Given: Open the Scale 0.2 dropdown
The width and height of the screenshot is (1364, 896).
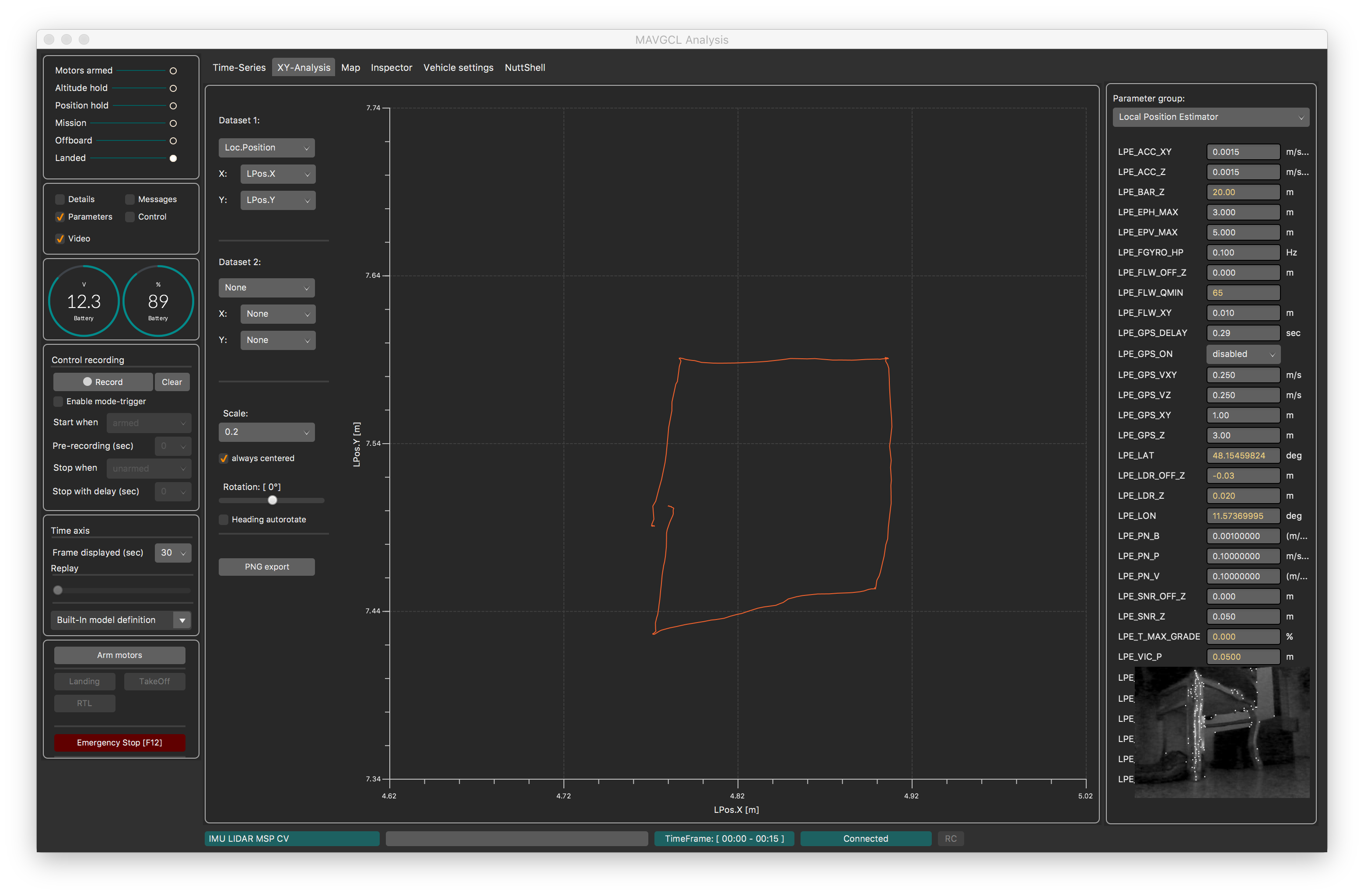Looking at the screenshot, I should point(266,432).
